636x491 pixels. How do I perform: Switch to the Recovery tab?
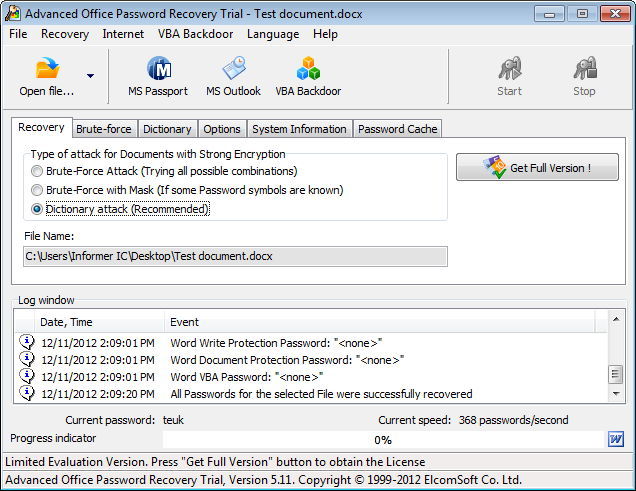42,128
